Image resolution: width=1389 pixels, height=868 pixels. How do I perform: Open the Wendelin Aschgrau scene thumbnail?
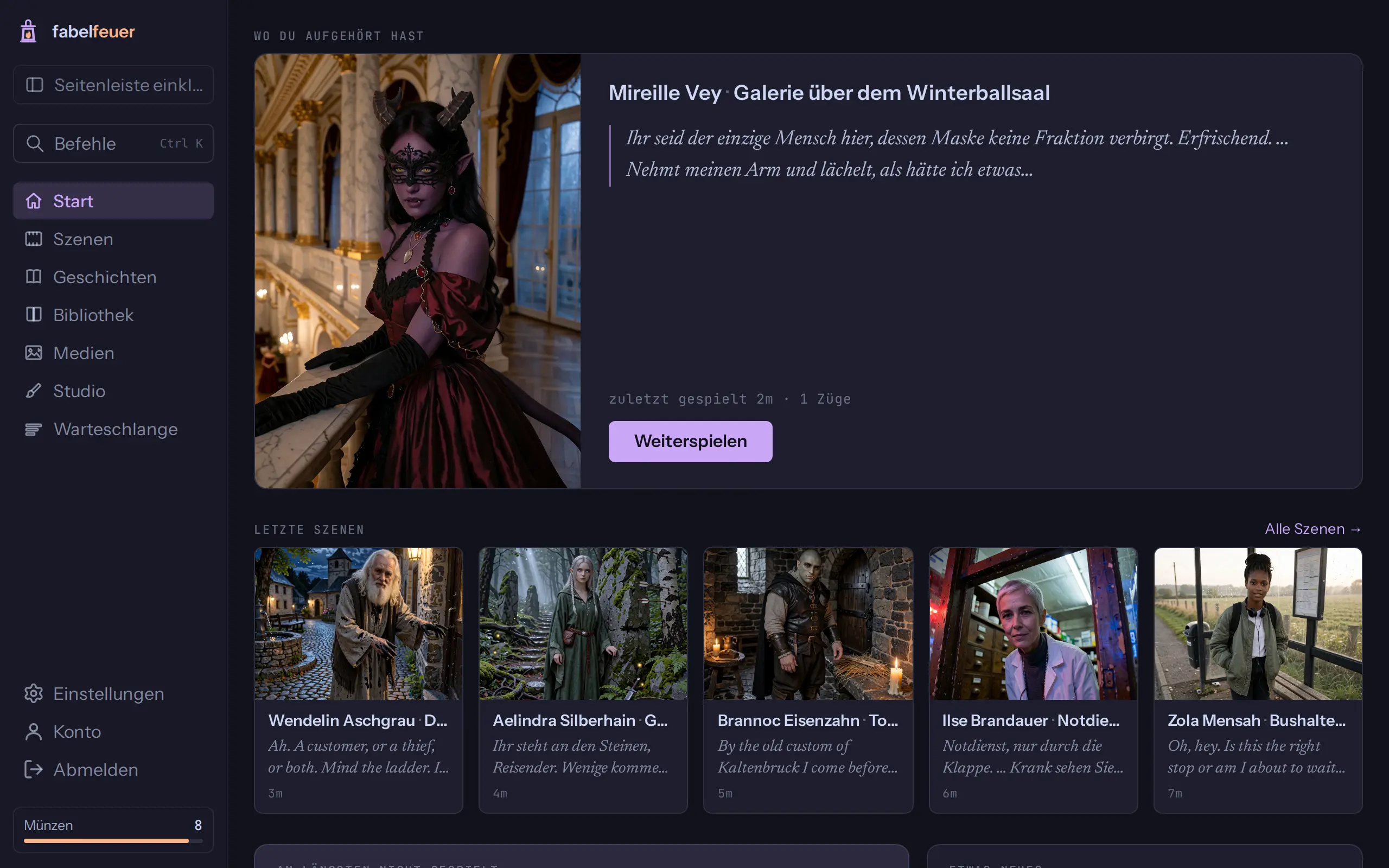(x=358, y=623)
